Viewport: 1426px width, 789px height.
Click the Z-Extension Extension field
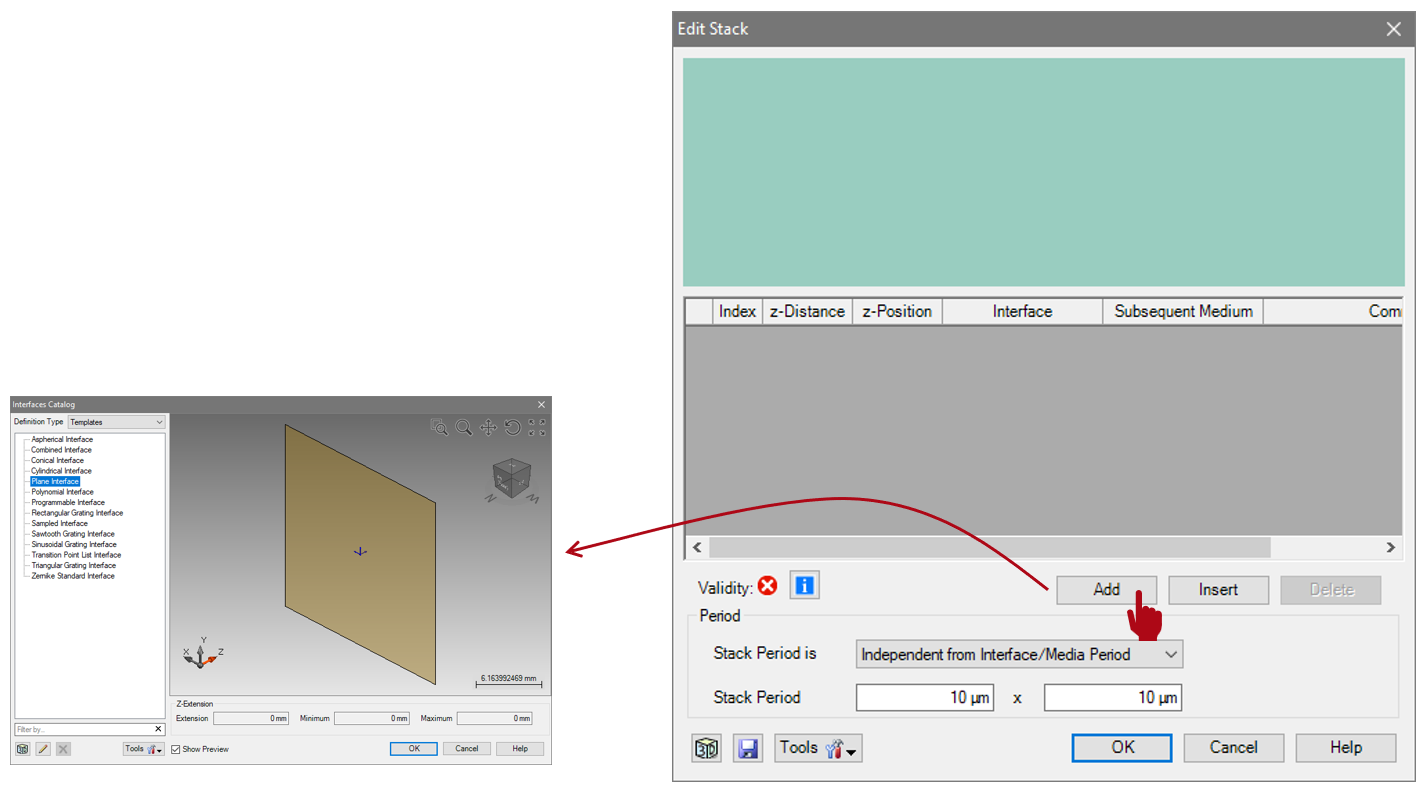[x=251, y=718]
